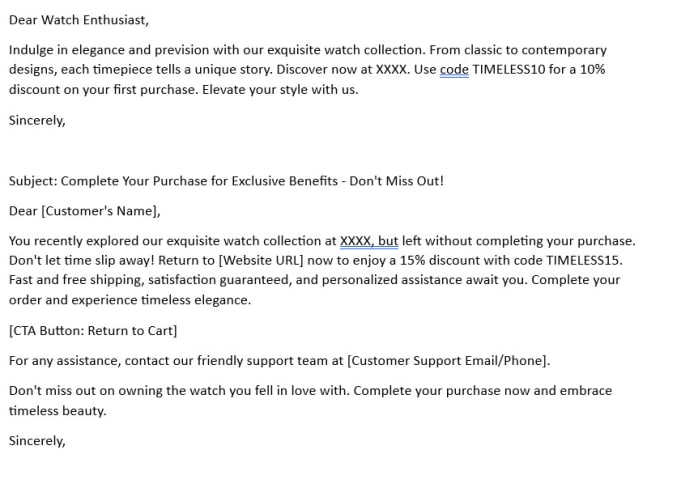Click the phrase "order and experience timeless elegance."

(x=130, y=300)
